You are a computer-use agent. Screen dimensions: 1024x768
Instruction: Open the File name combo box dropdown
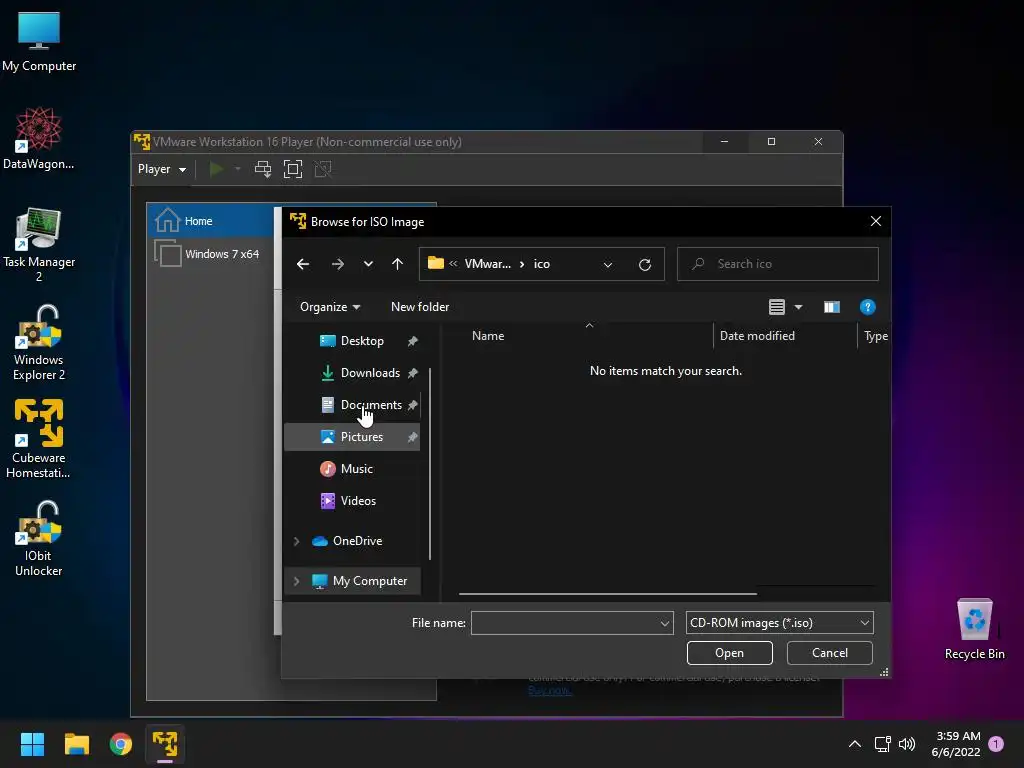[665, 624]
